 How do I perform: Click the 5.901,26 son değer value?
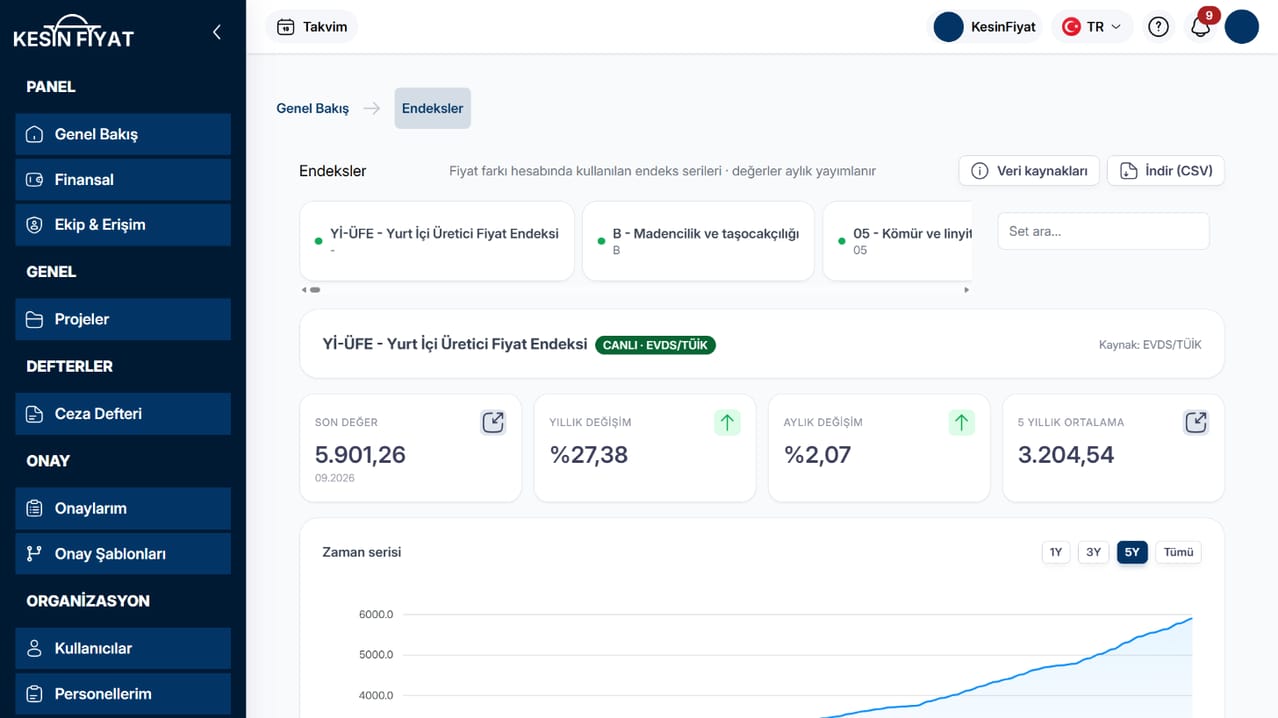click(360, 455)
